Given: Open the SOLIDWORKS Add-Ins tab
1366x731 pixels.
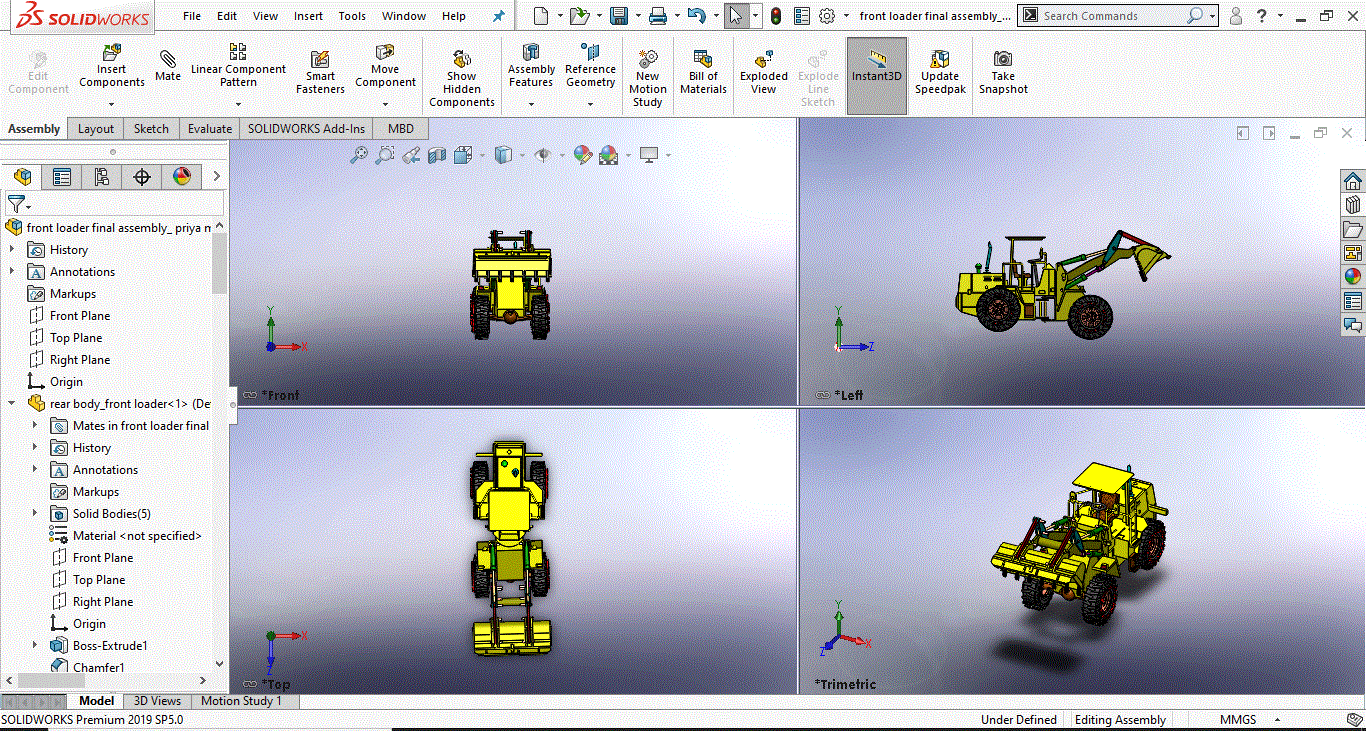Looking at the screenshot, I should [x=306, y=129].
